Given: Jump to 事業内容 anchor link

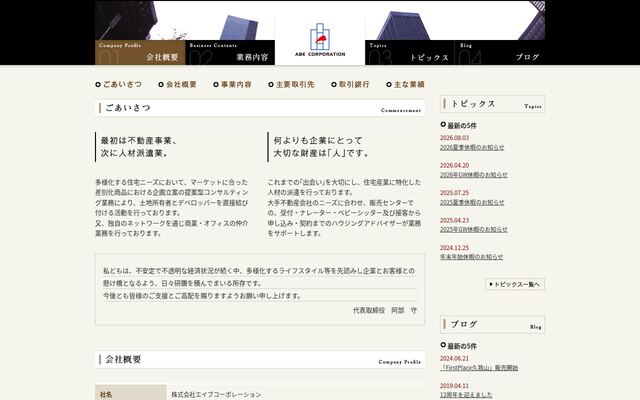Looking at the screenshot, I should 236,84.
